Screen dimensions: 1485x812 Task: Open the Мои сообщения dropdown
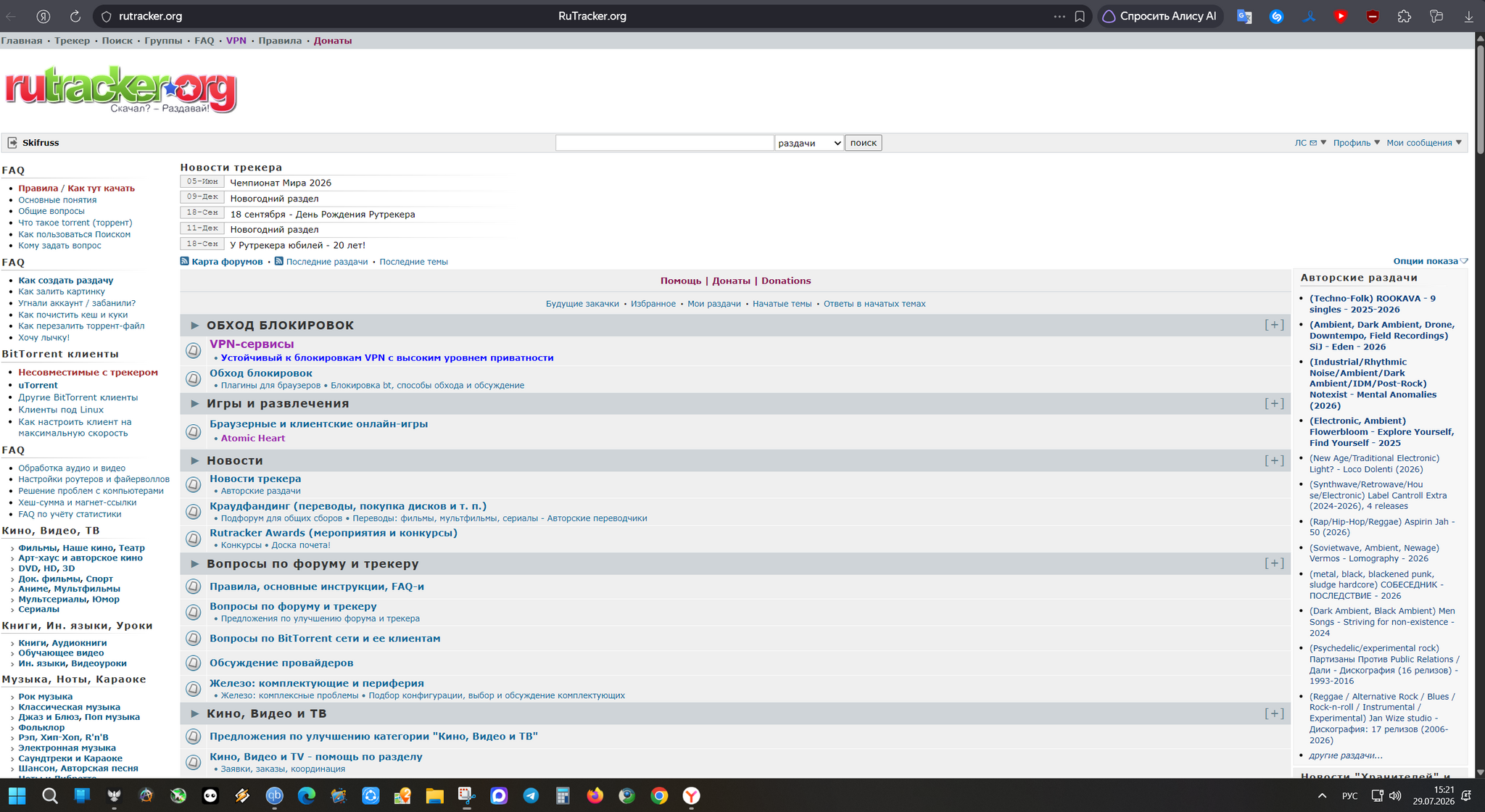tap(1424, 143)
